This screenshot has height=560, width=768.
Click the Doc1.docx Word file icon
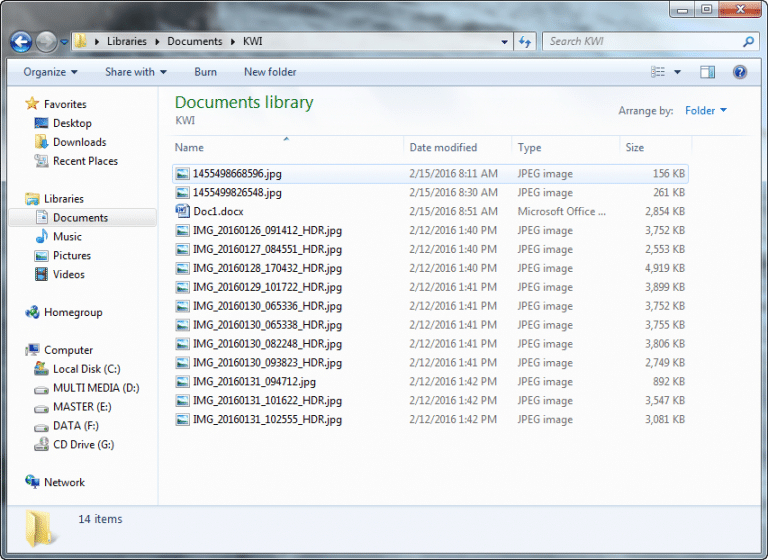point(182,211)
